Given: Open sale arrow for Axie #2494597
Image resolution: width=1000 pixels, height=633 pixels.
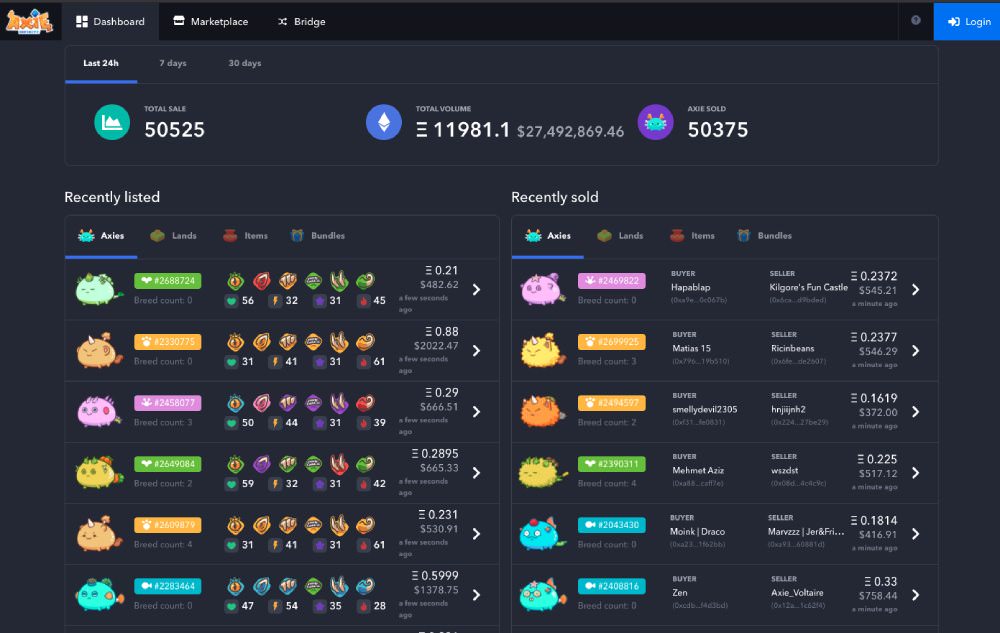Looking at the screenshot, I should [916, 412].
